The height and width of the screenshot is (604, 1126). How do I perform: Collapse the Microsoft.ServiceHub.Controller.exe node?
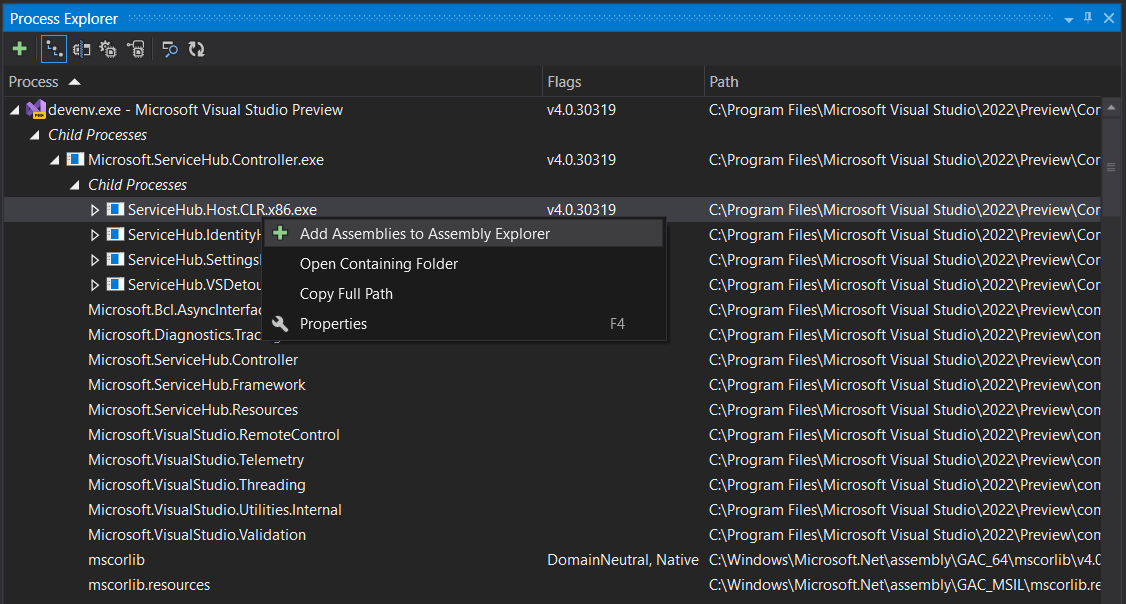coord(55,160)
